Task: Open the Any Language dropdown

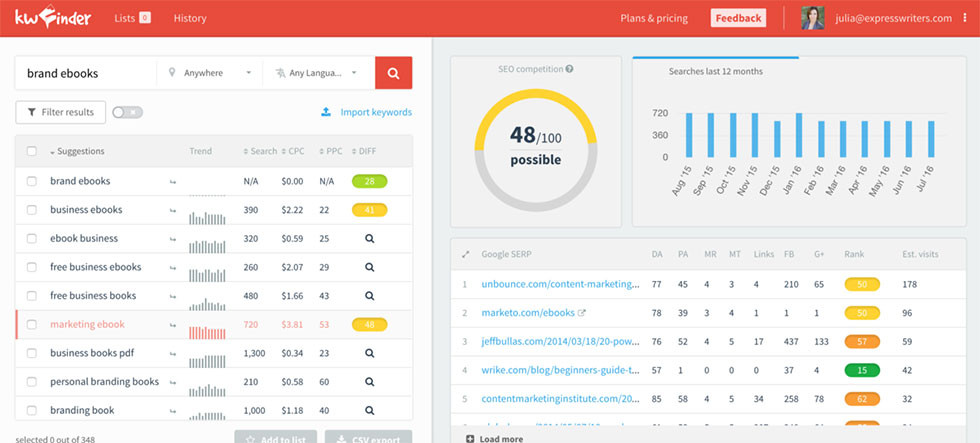Action: [x=317, y=73]
